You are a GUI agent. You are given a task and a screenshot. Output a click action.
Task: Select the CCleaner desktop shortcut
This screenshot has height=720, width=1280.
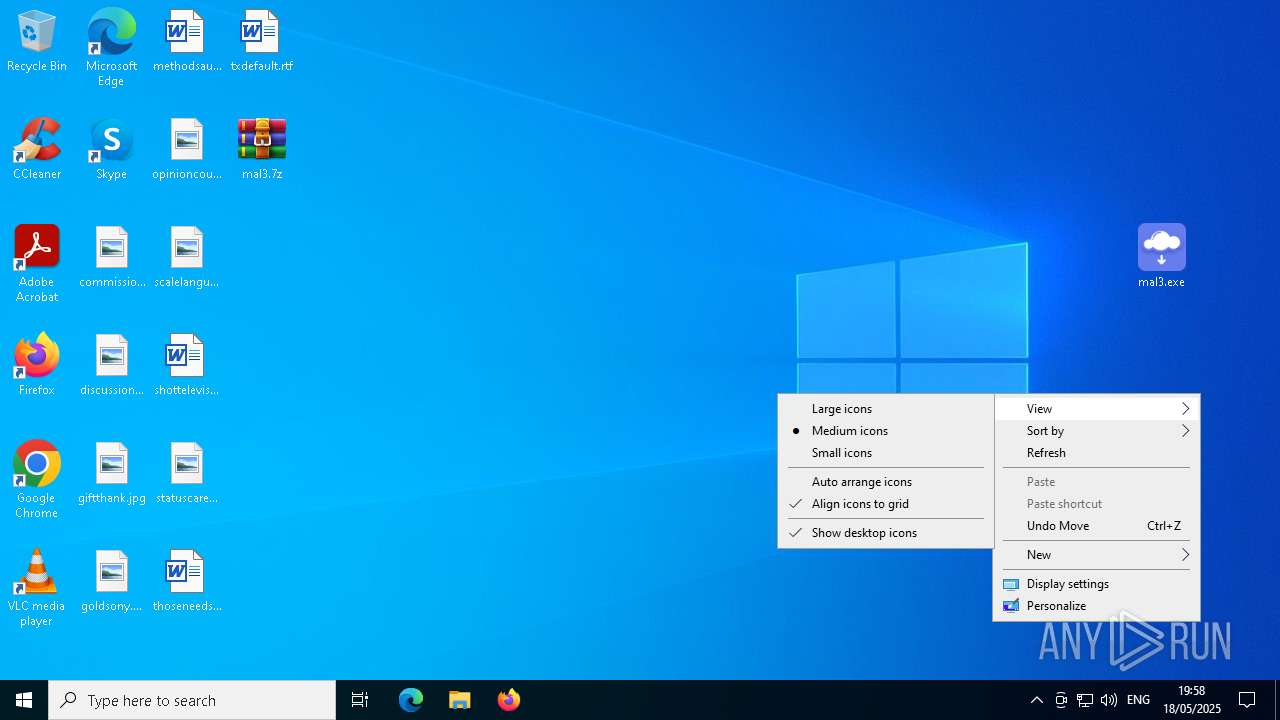point(37,150)
